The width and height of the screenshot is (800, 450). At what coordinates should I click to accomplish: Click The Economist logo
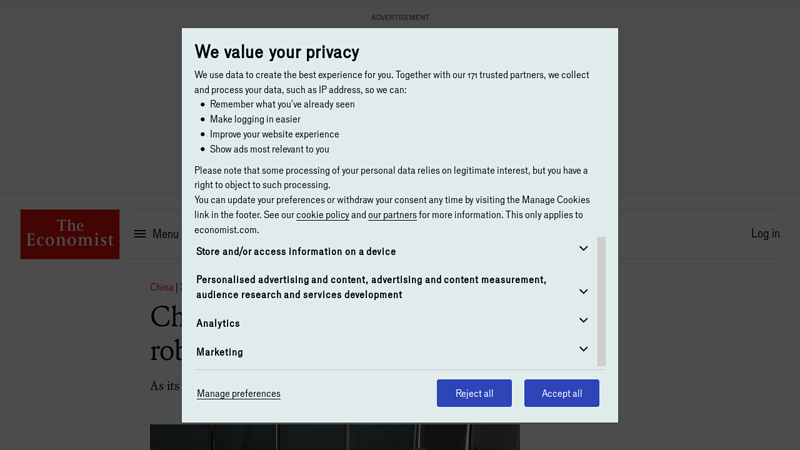[70, 234]
